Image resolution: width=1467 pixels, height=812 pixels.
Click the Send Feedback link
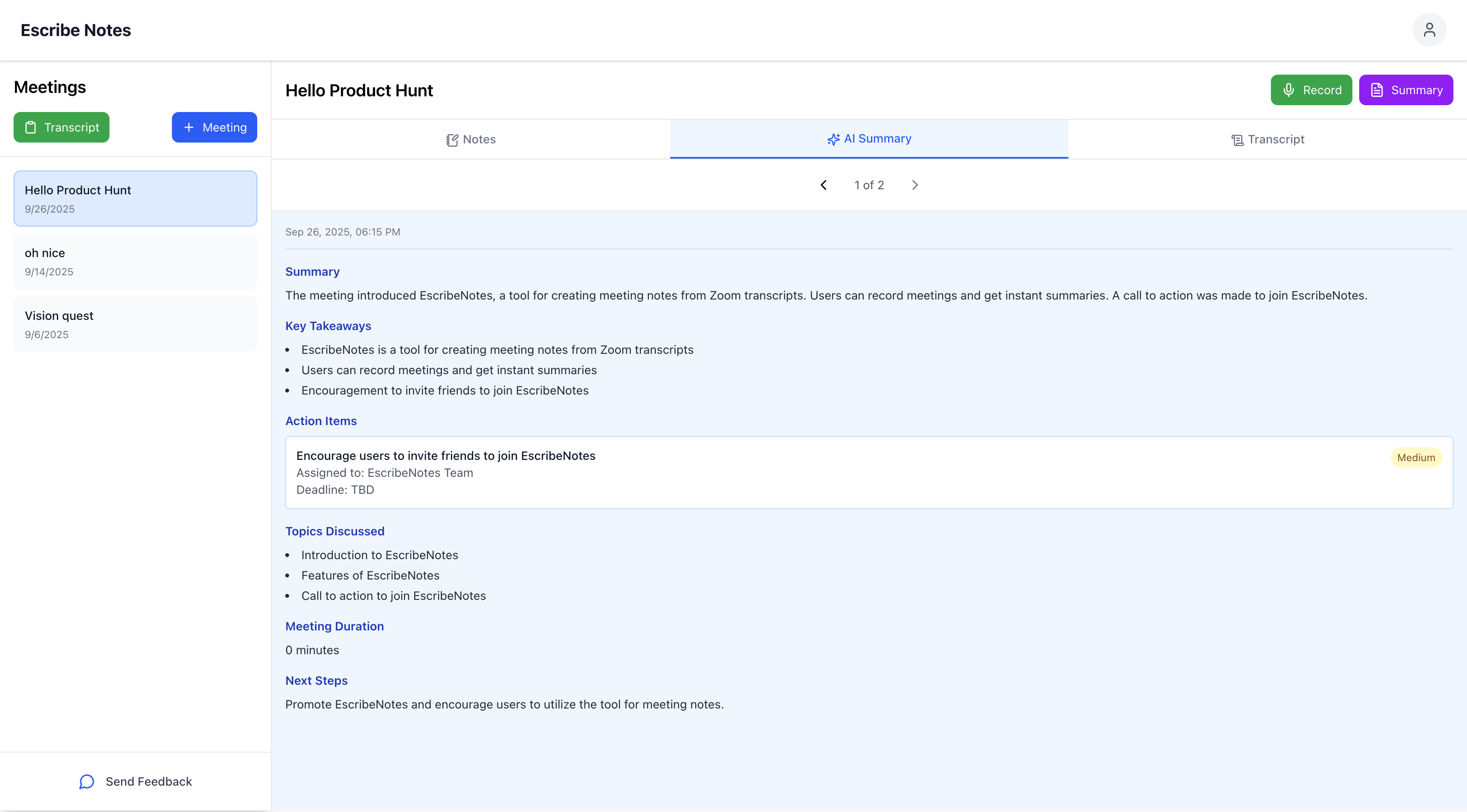point(149,781)
